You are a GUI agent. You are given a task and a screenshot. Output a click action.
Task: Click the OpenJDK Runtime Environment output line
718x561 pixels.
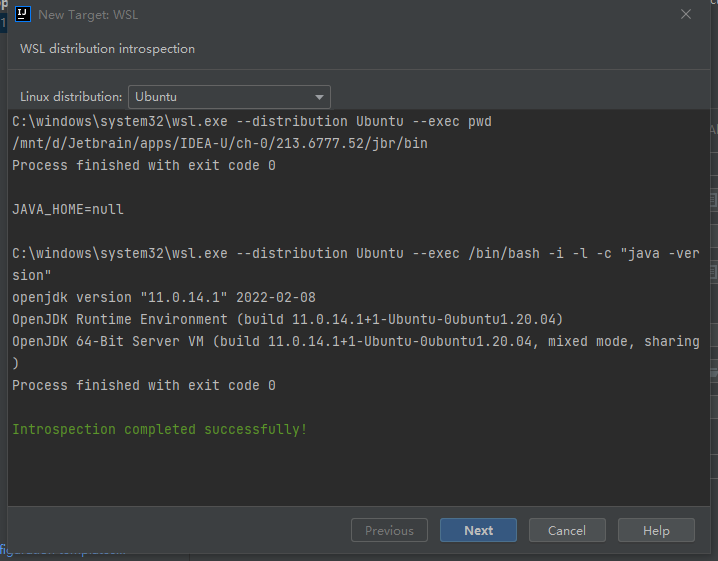point(287,320)
